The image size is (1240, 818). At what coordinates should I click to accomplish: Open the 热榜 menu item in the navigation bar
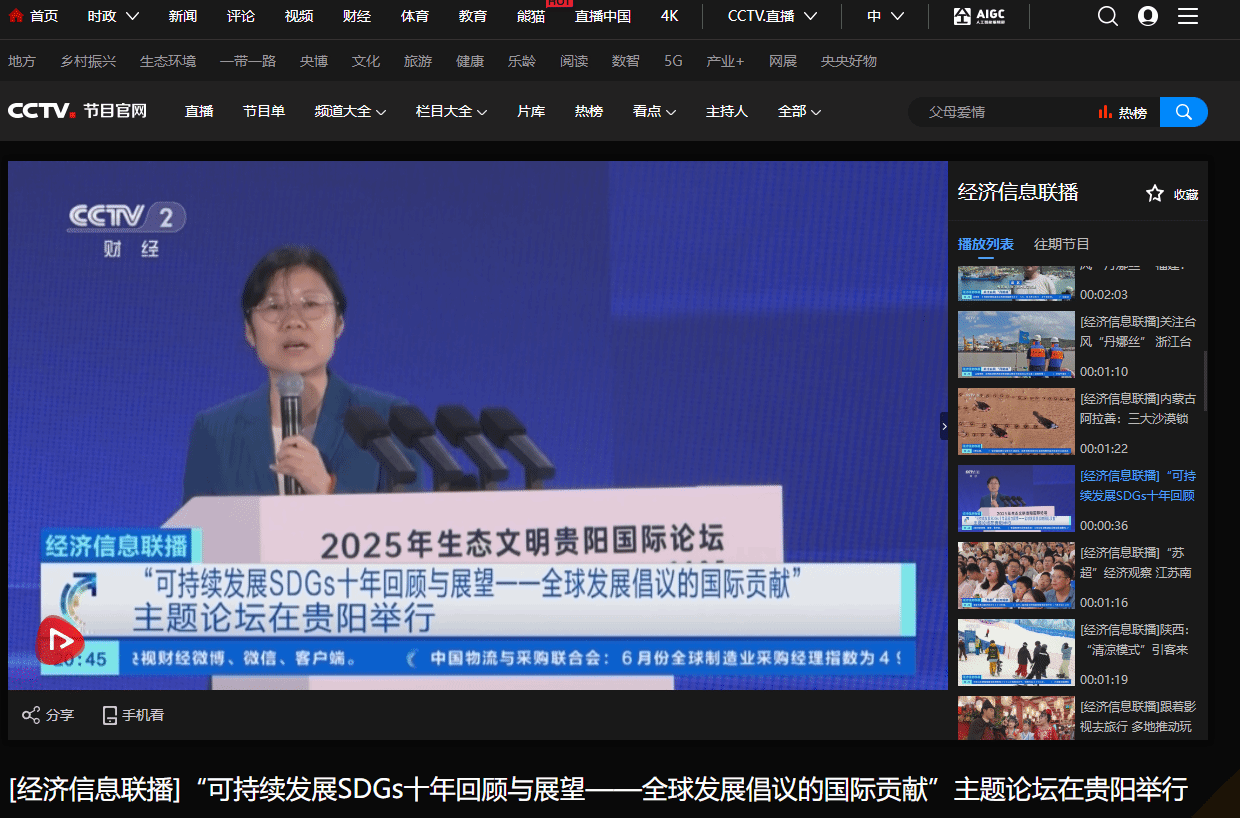tap(589, 111)
